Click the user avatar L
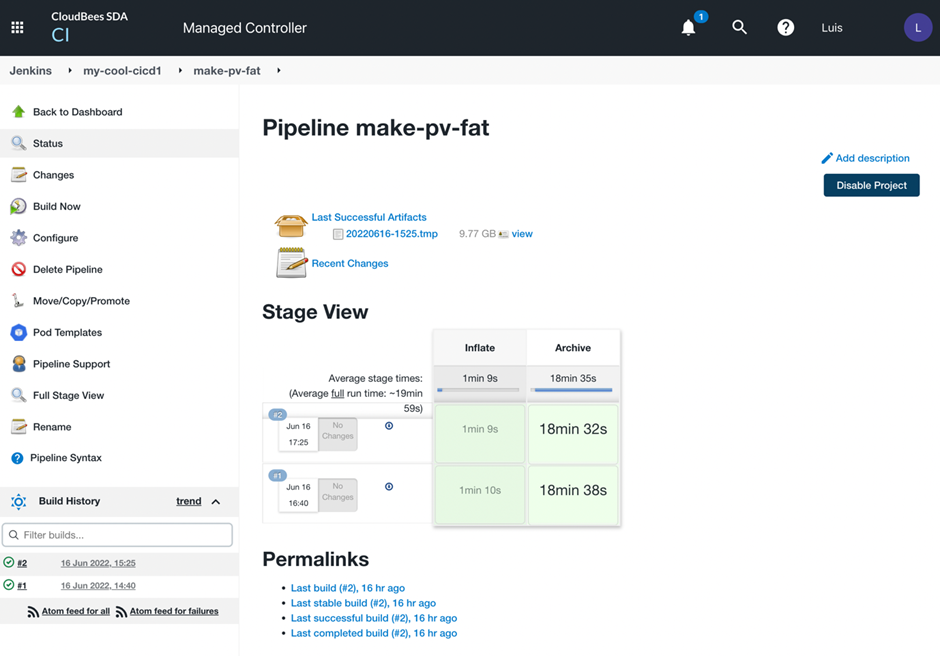This screenshot has width=940, height=656. (918, 28)
